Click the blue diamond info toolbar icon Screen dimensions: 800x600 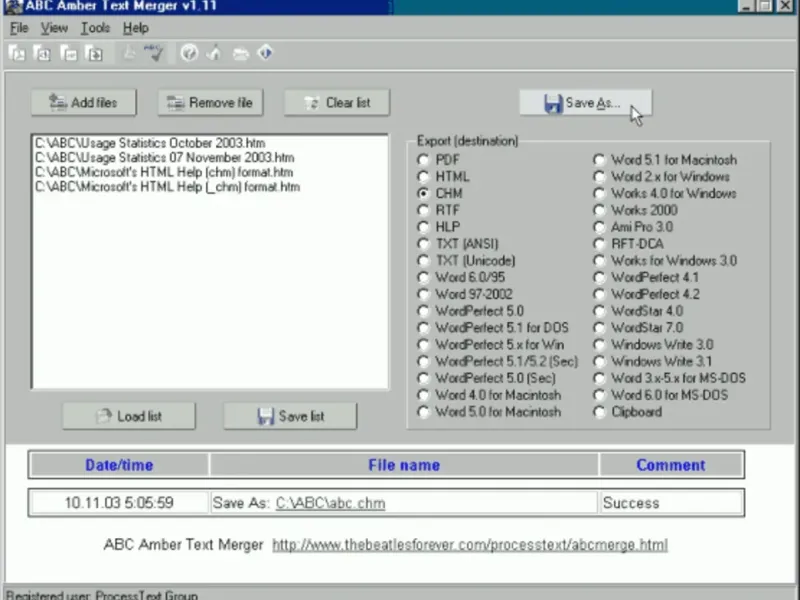[265, 53]
